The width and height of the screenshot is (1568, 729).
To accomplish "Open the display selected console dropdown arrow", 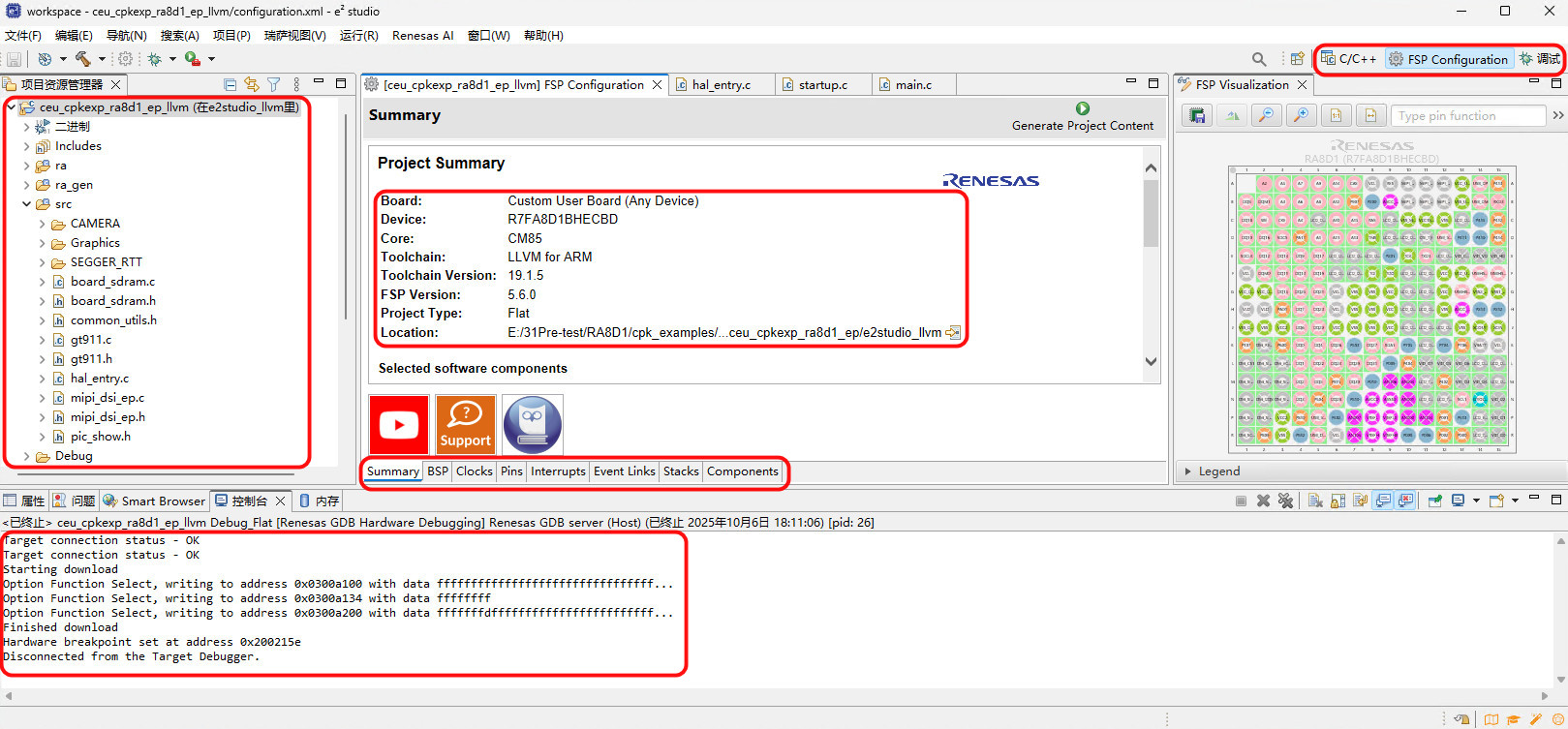I will 1476,501.
